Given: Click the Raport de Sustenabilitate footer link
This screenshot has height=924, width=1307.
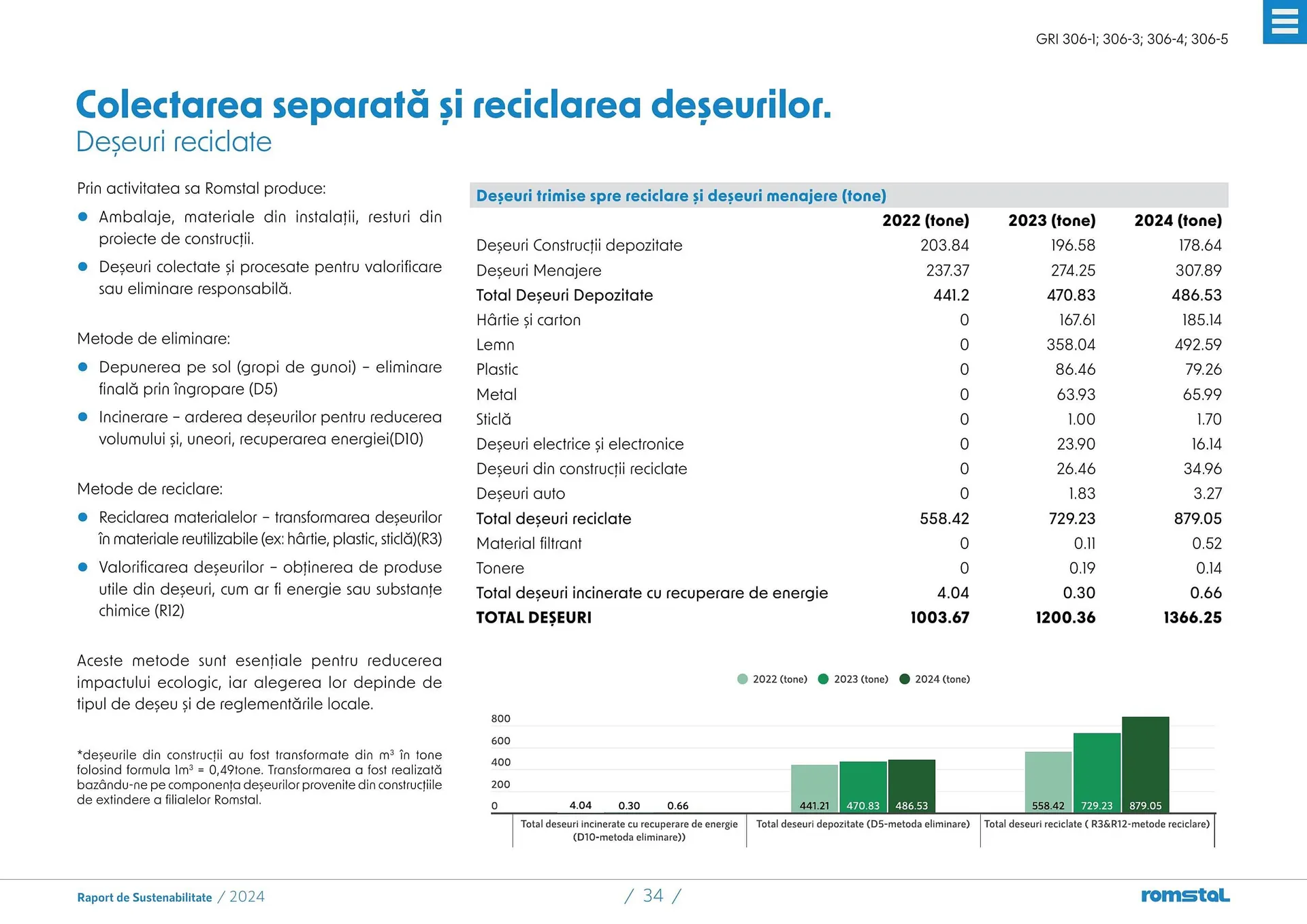Looking at the screenshot, I should pos(144,897).
